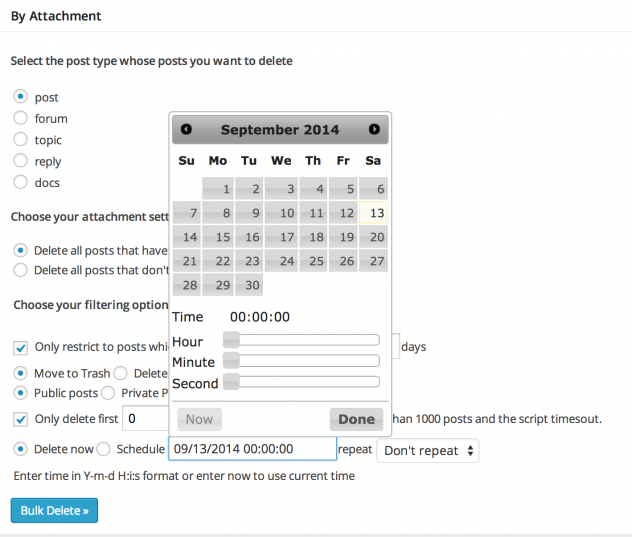The height and width of the screenshot is (537, 632).
Task: Select the docs post type
Action: (21, 182)
